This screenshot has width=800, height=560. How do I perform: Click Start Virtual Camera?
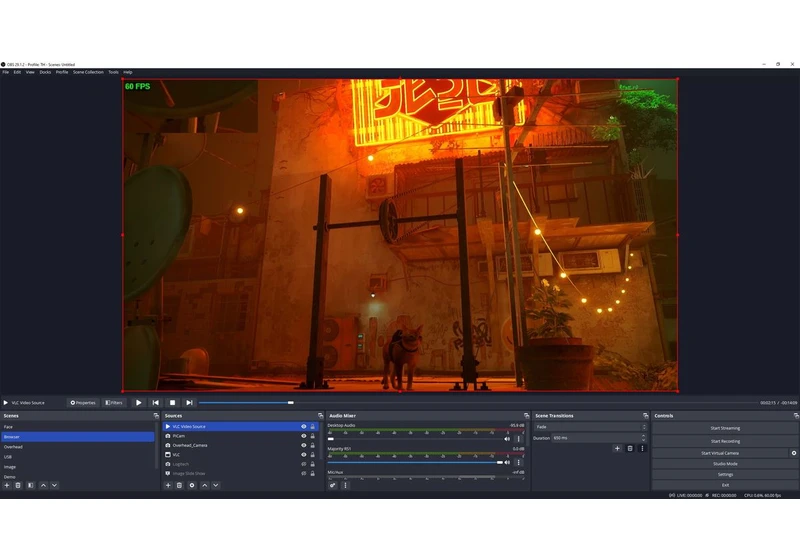tap(720, 453)
